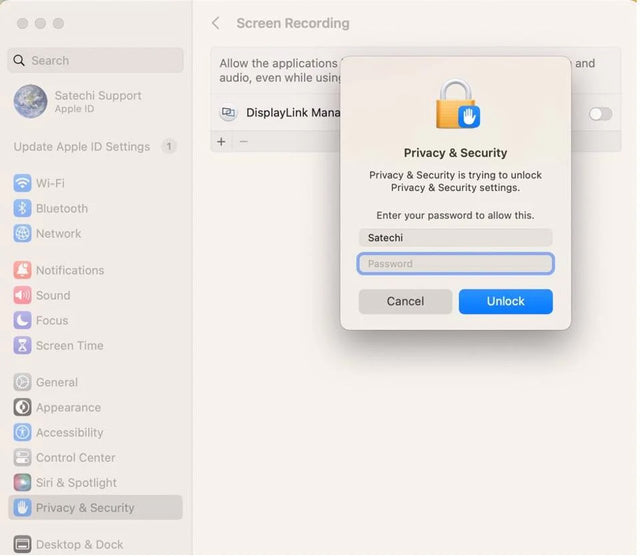
Task: Click the Focus moon icon
Action: (22, 321)
